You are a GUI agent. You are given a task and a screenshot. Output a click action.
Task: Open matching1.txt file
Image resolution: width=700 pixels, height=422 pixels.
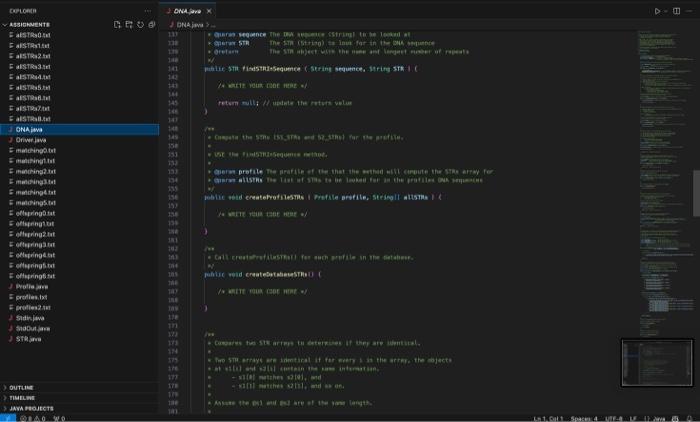[x=36, y=161]
